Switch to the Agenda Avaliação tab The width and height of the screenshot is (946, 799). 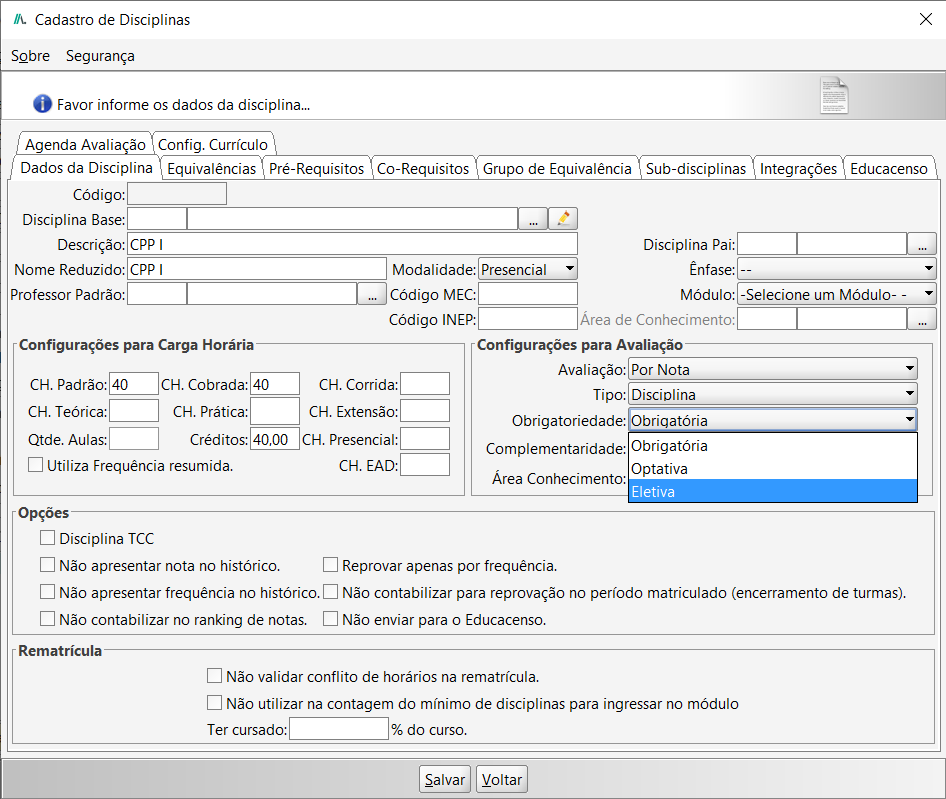coord(85,144)
